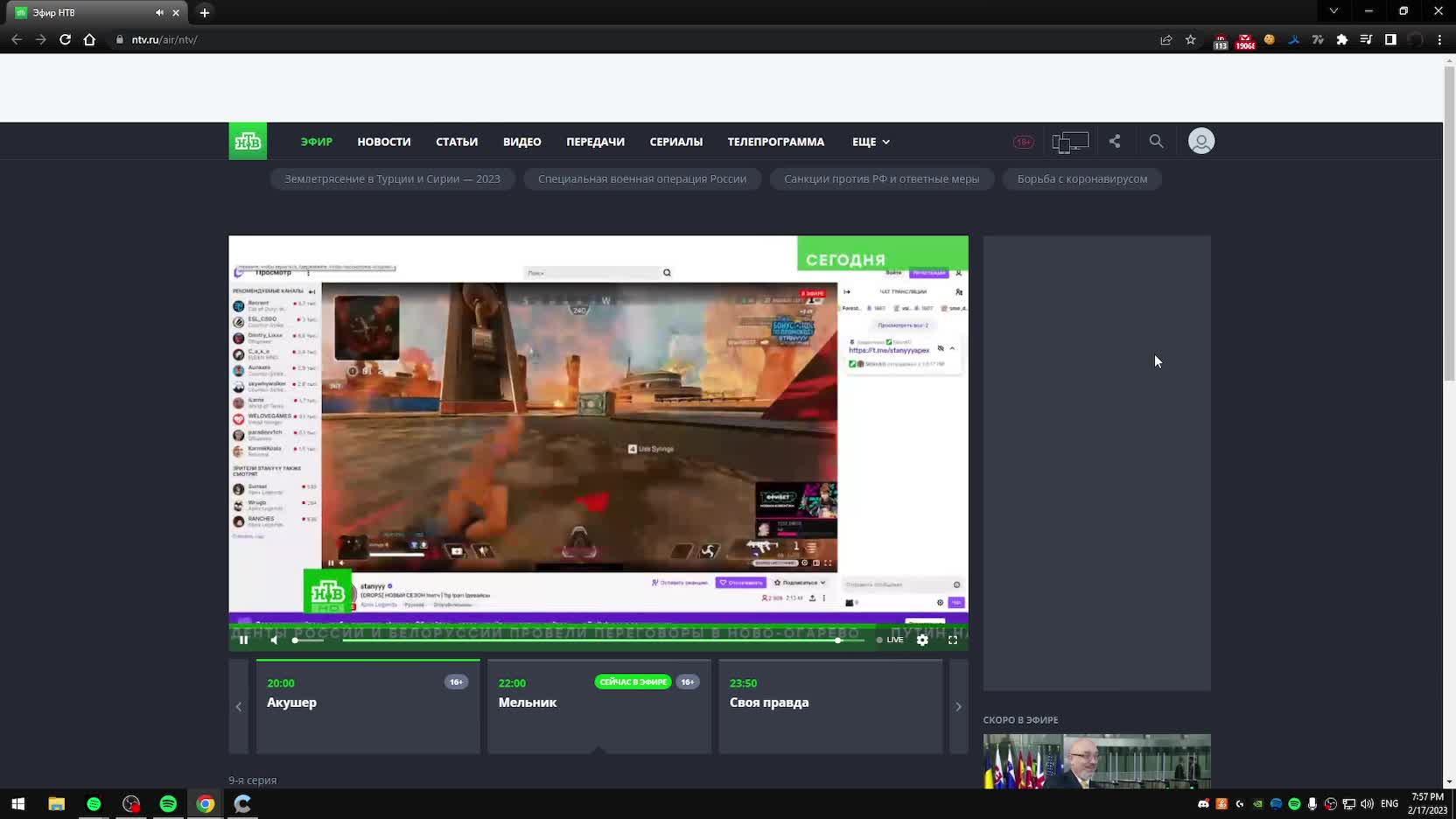Enter fullscreen video mode

[x=953, y=640]
